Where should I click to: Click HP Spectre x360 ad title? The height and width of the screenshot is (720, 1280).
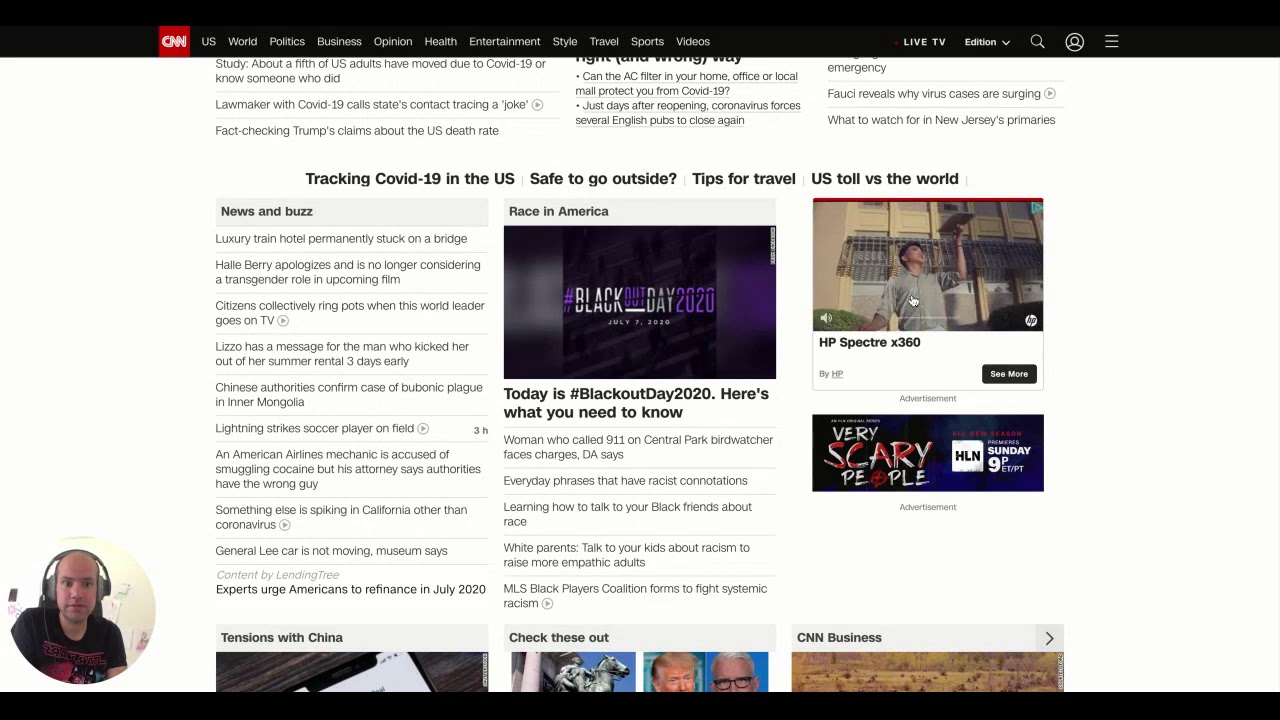tap(870, 343)
